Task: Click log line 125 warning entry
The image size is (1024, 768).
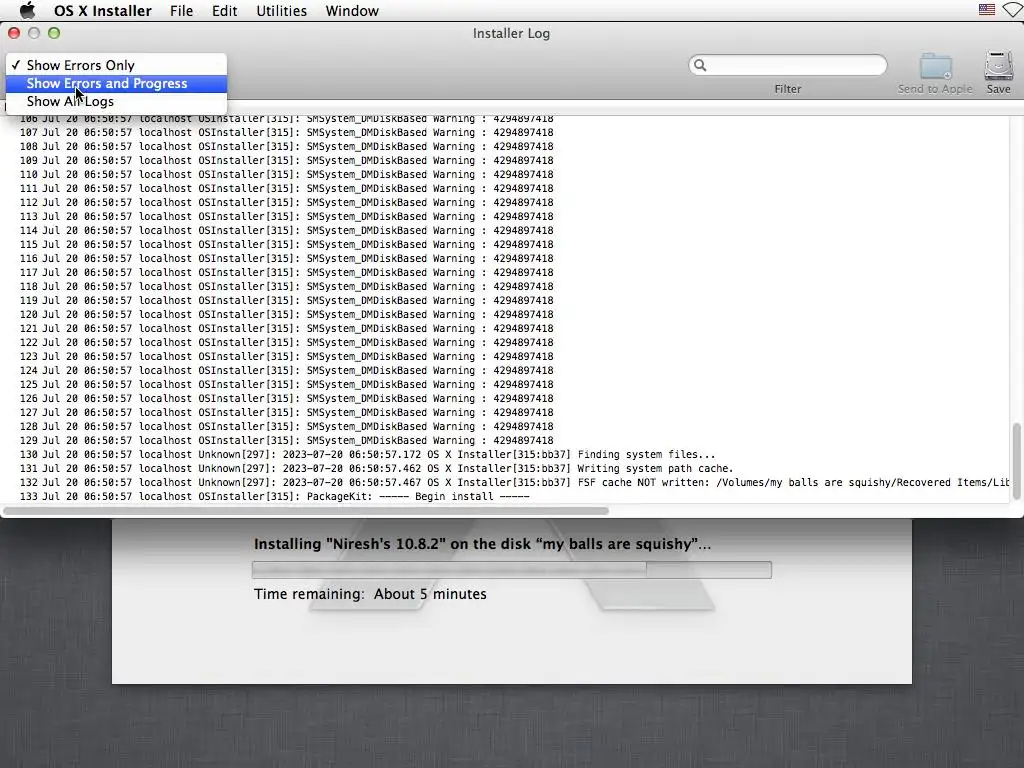Action: pos(287,385)
